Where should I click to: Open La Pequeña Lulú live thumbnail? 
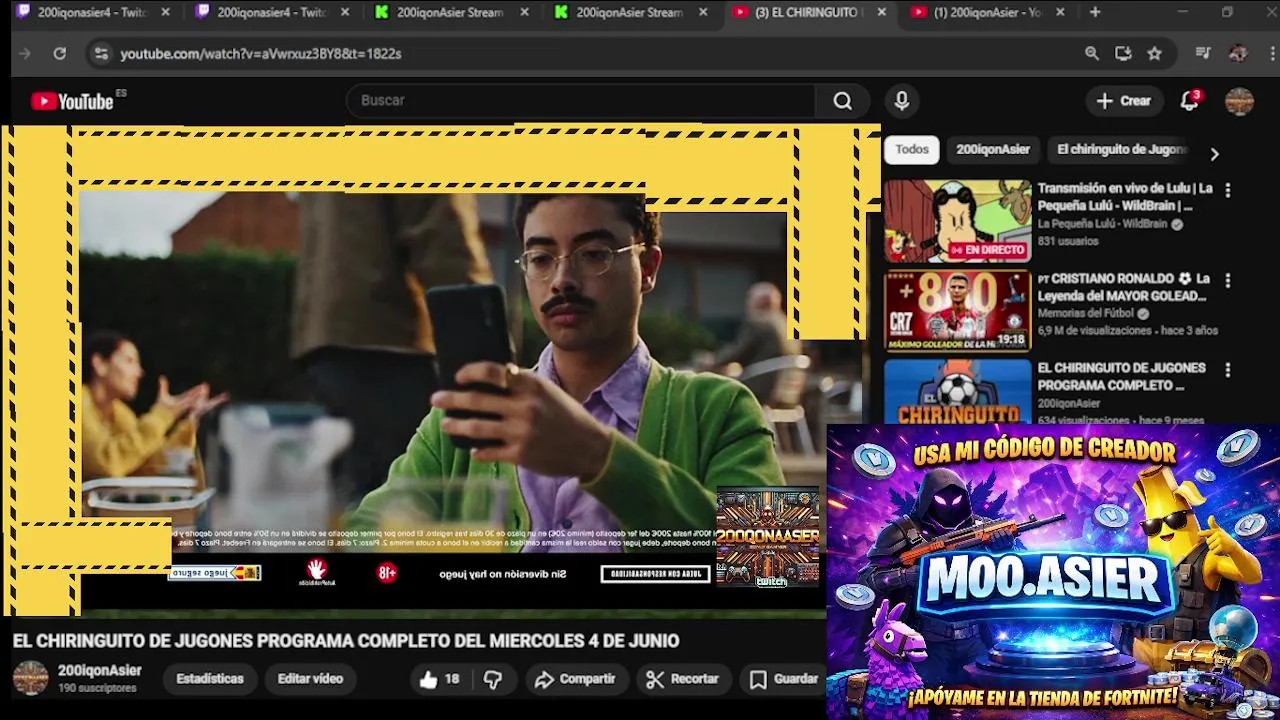(957, 221)
